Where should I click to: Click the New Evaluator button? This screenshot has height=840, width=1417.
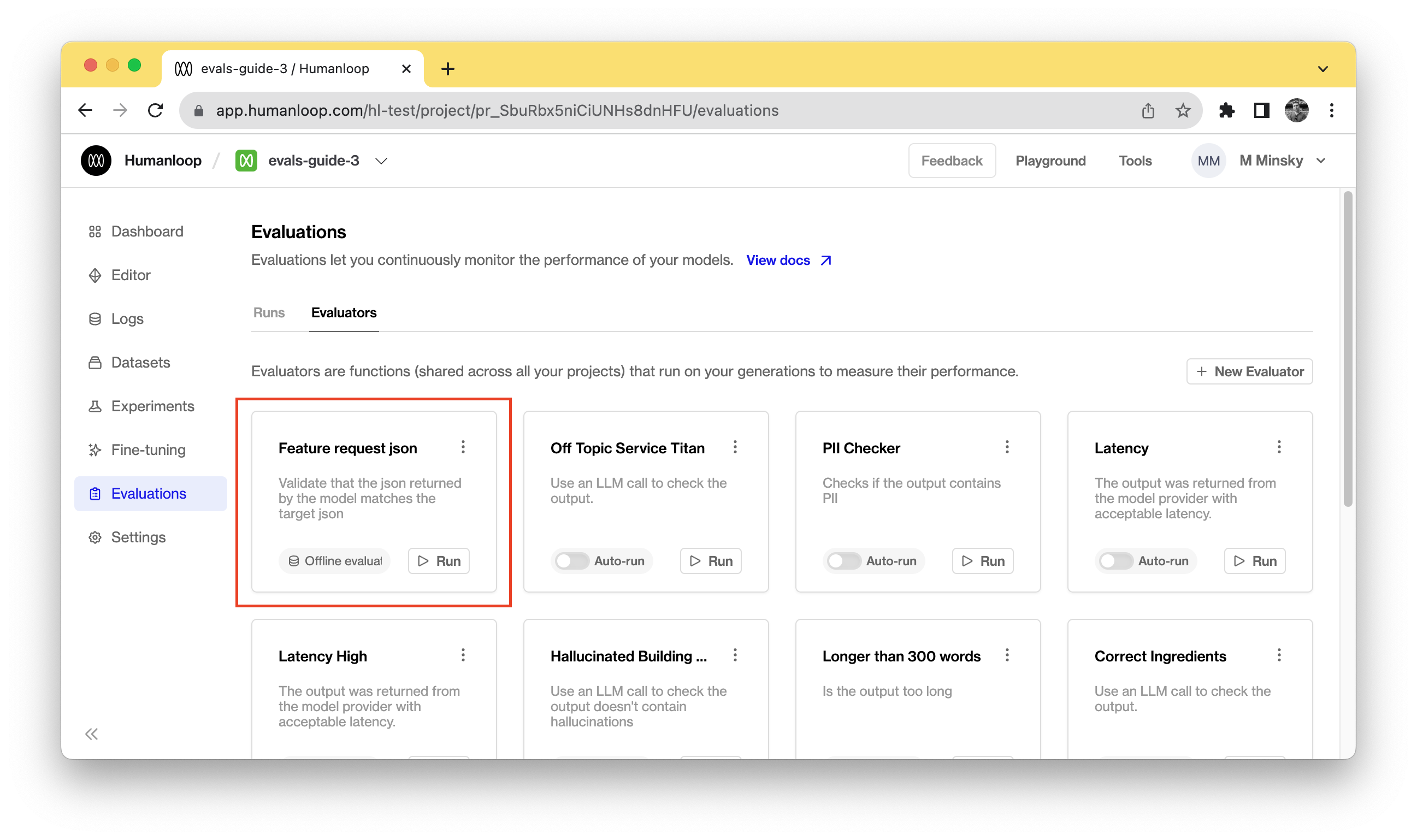1249,371
